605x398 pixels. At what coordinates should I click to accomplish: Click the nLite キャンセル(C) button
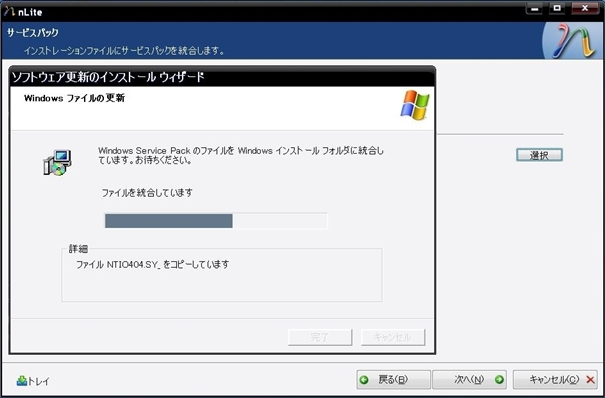tap(555, 380)
